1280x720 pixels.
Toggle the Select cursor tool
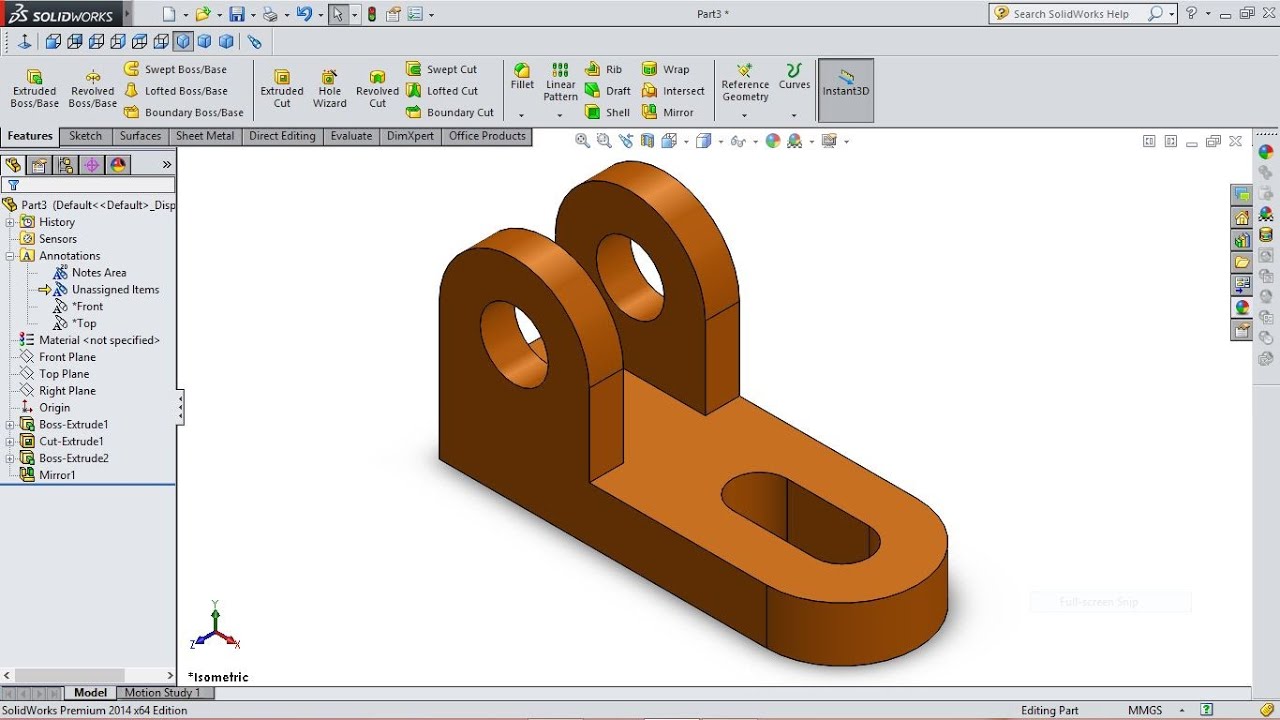(338, 14)
